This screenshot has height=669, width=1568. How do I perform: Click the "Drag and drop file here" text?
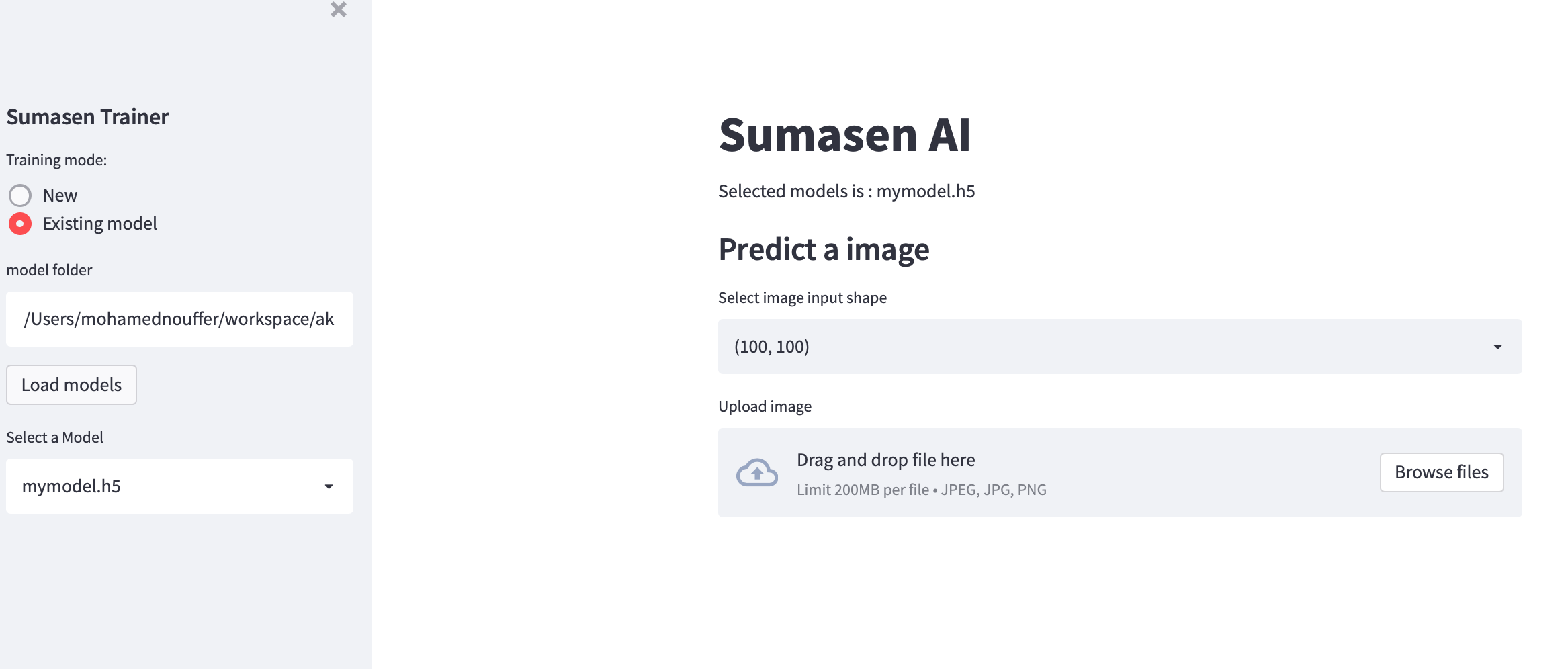[x=885, y=460]
